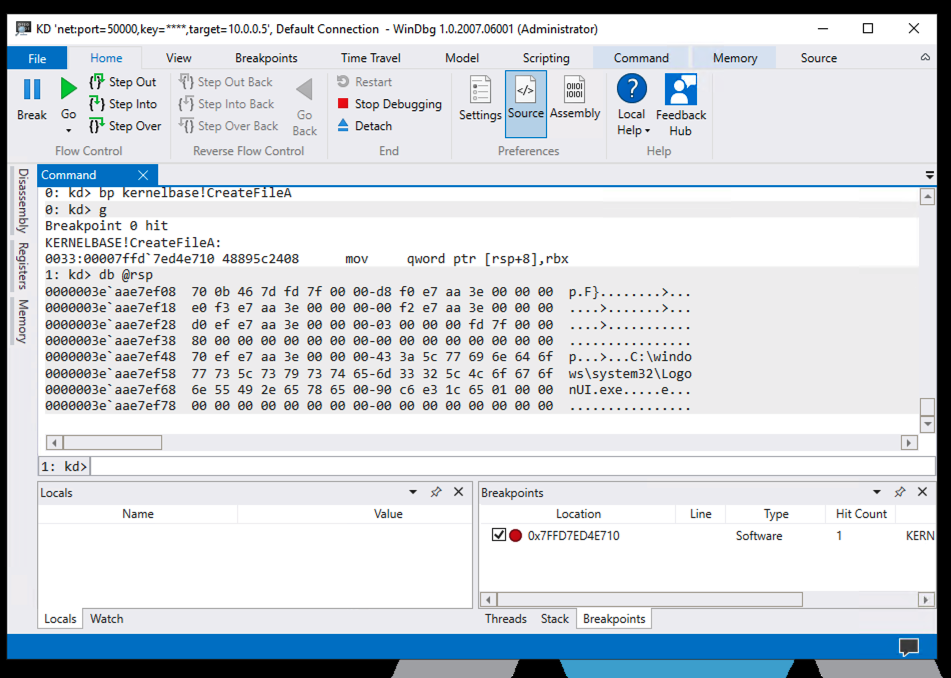Click the Breakpoints panel scroll right arrow
Viewport: 951px width, 678px height.
coord(926,600)
